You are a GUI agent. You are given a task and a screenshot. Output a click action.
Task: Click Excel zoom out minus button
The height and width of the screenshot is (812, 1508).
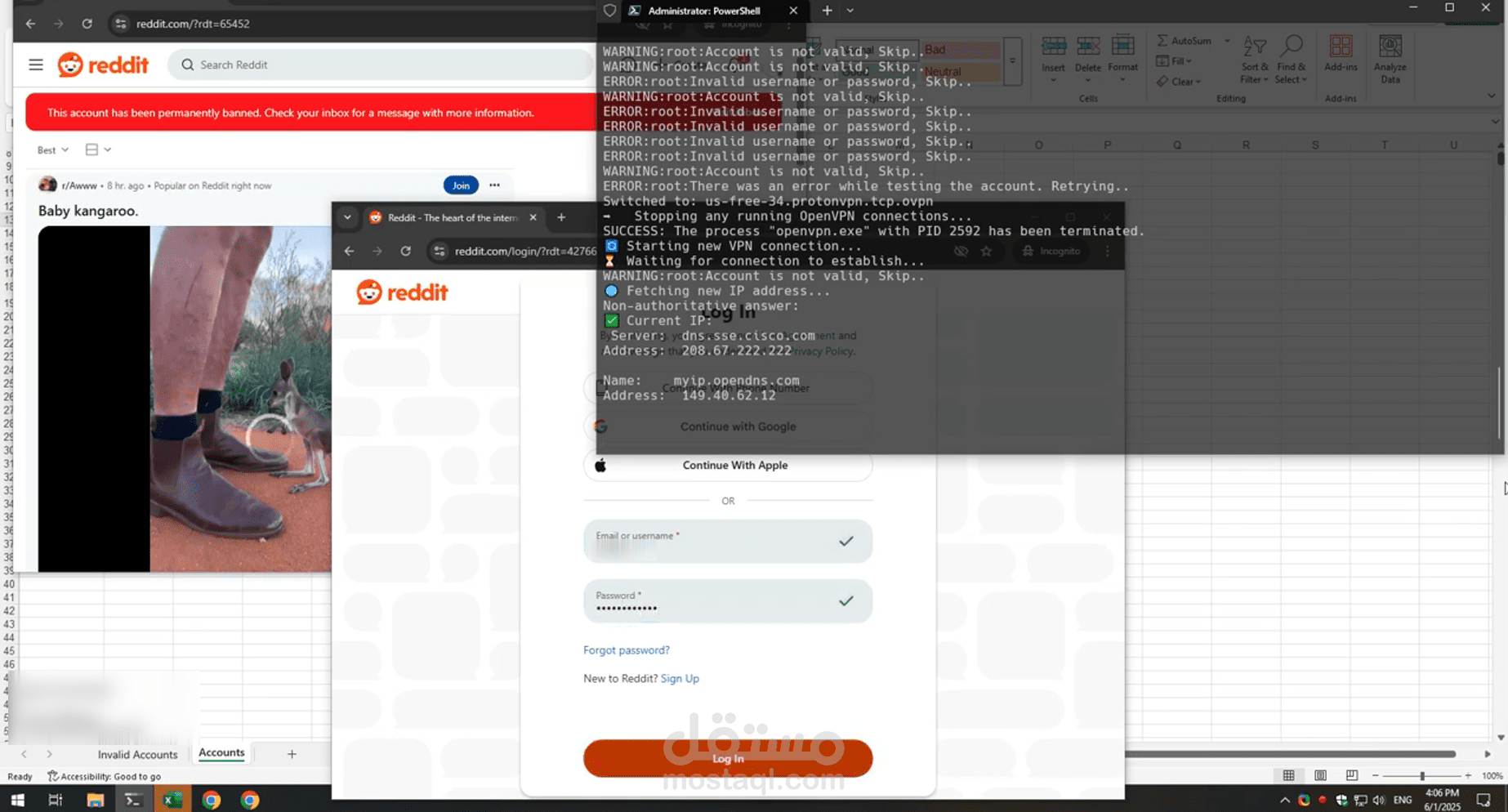click(x=1376, y=775)
